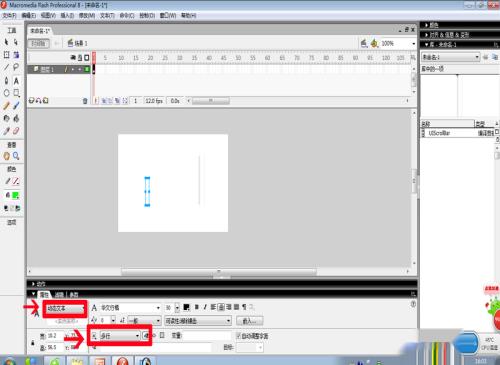Select the Eraser tool
Viewport: 500px width, 365px height.
point(16,131)
